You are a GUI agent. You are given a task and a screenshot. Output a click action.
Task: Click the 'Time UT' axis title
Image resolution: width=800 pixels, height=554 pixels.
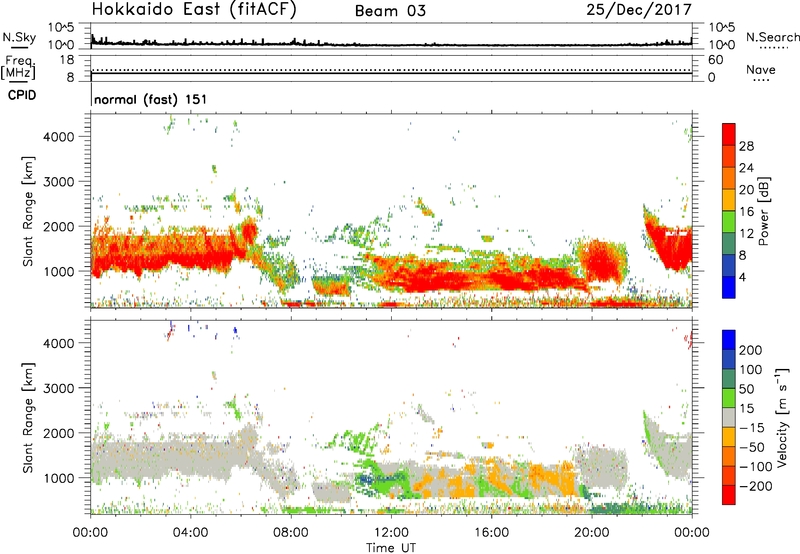click(391, 548)
